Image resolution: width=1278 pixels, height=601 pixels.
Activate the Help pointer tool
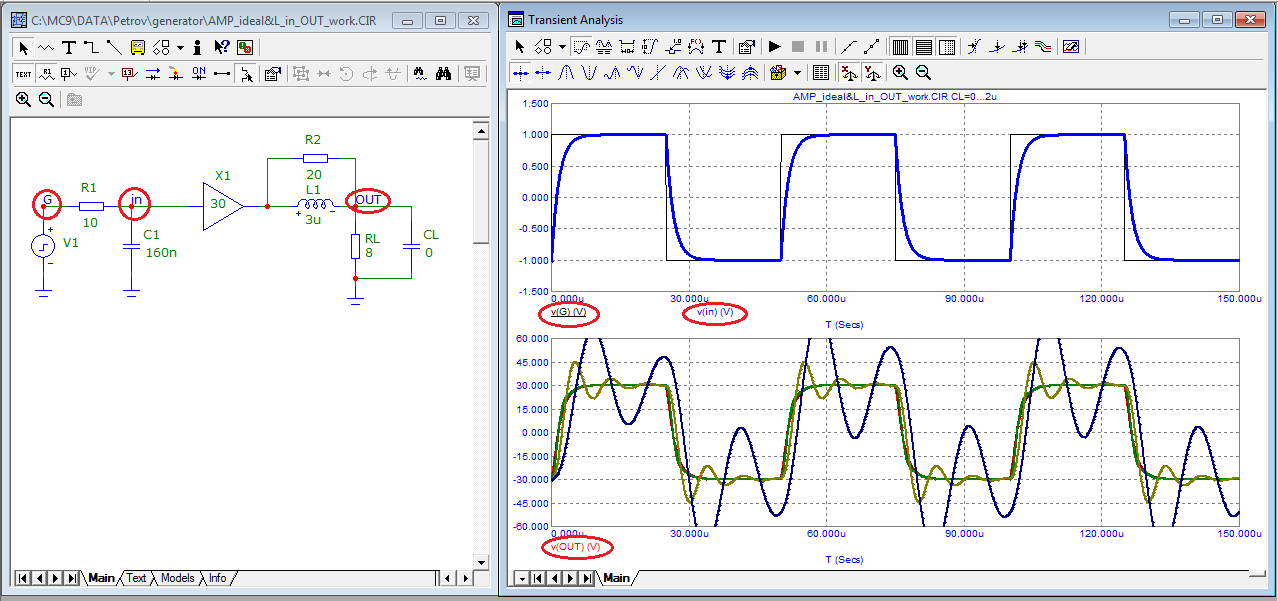[x=222, y=47]
